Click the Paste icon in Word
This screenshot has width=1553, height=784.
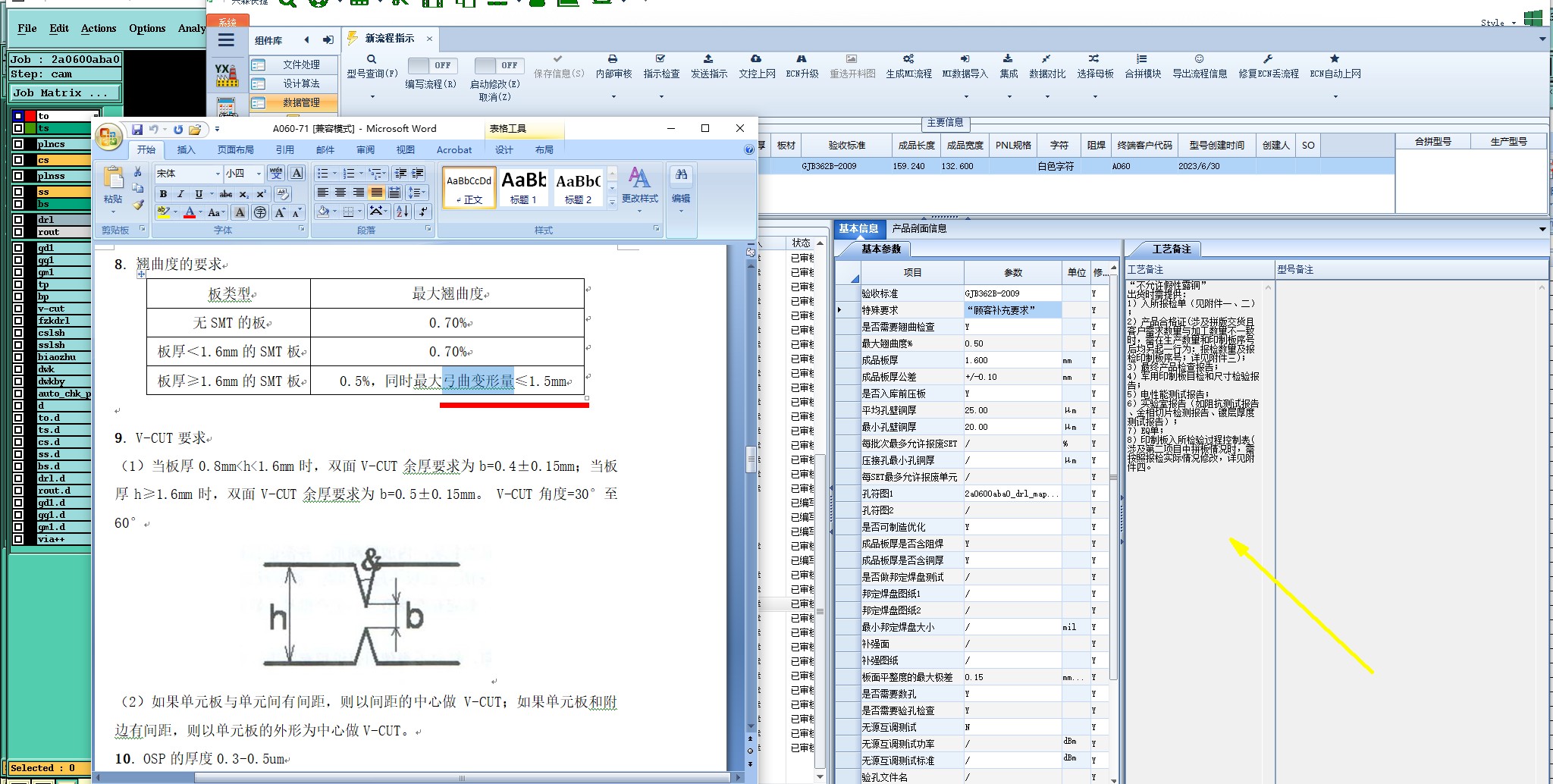114,177
